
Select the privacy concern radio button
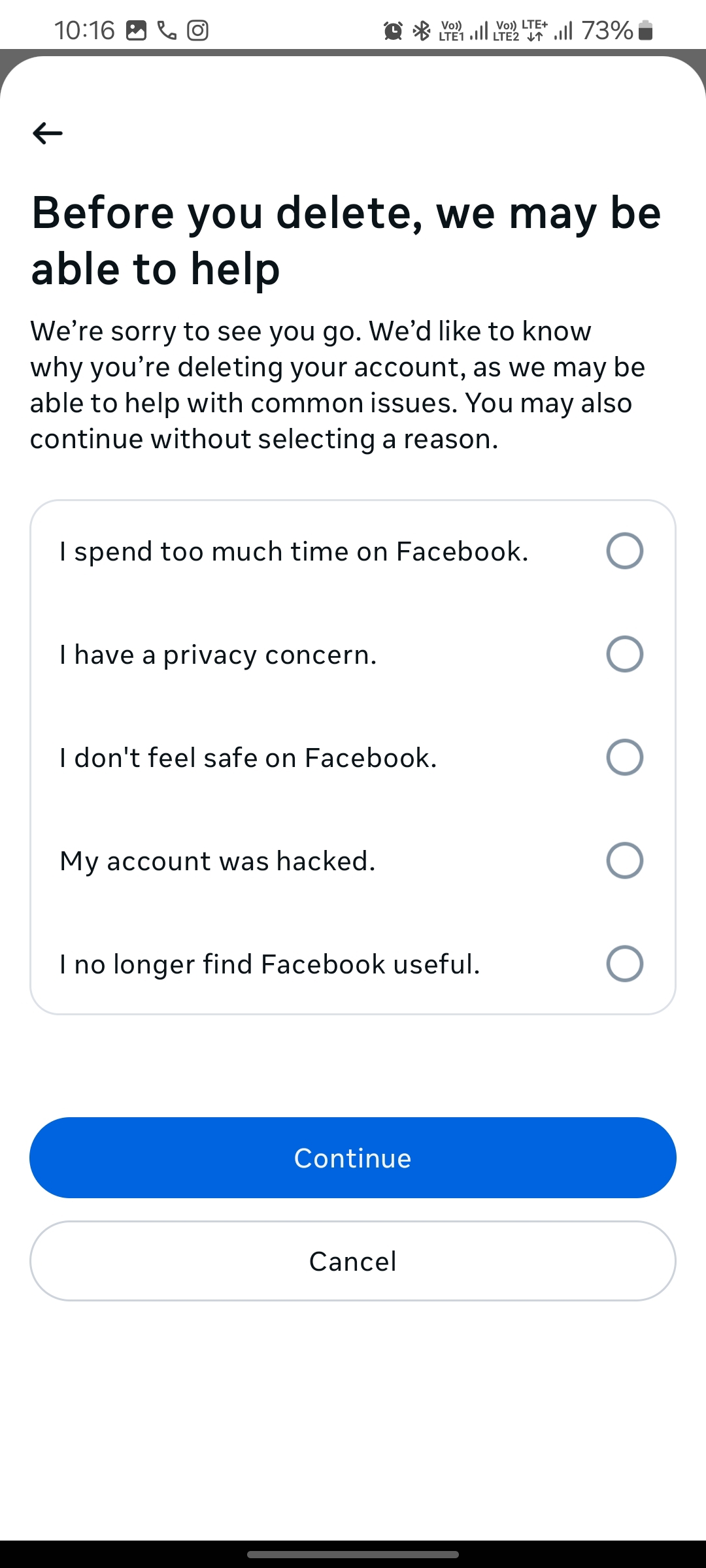[x=625, y=654]
